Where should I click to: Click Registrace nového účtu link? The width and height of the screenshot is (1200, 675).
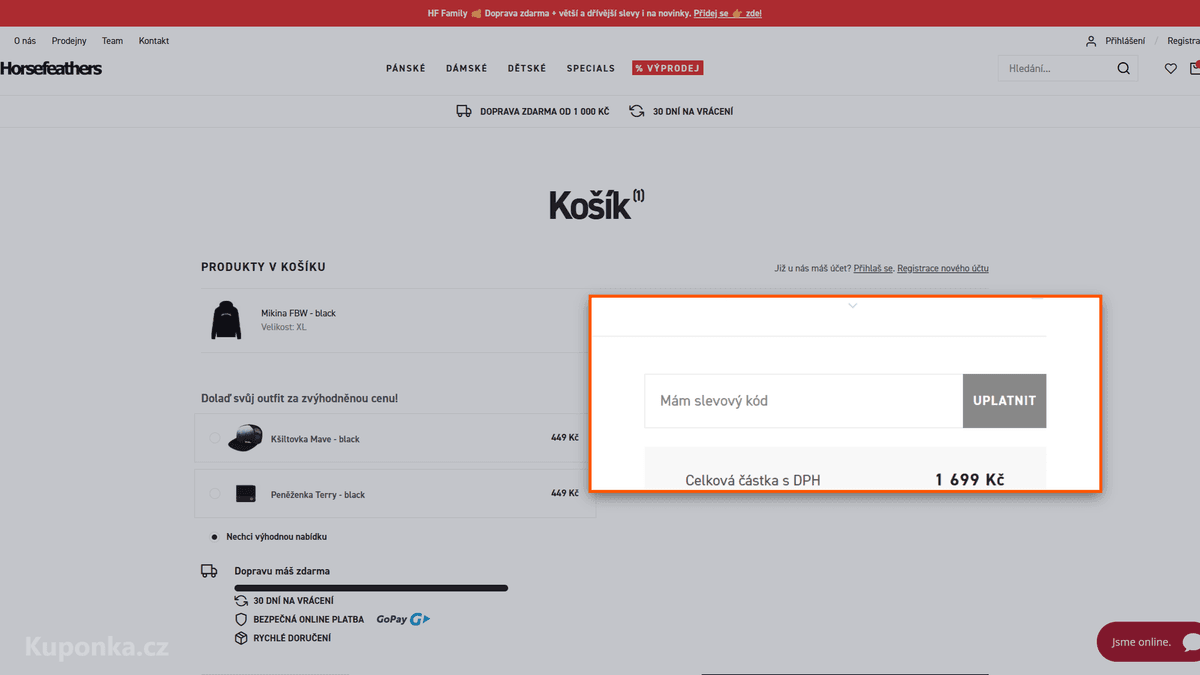pos(943,268)
